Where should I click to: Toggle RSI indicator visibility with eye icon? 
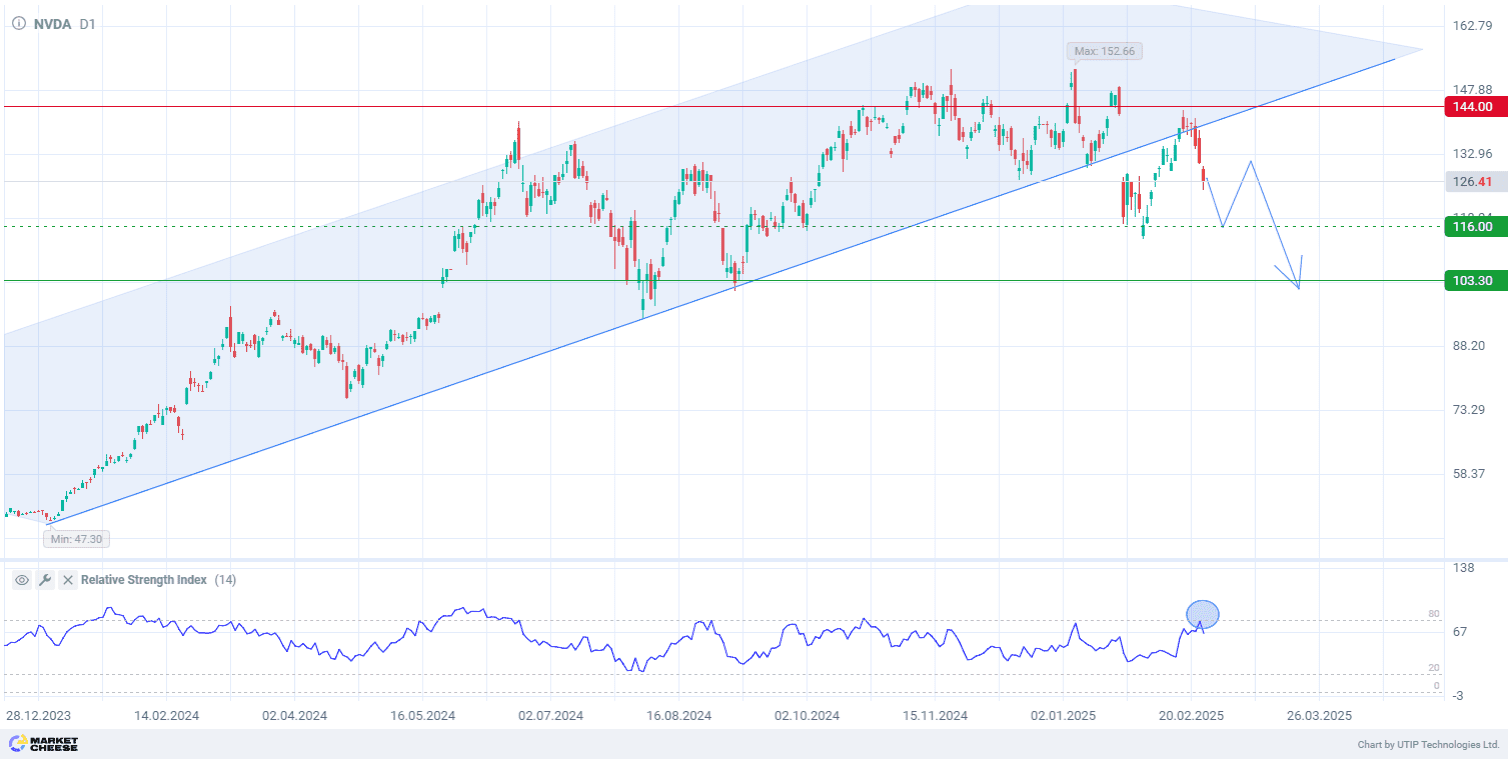[22, 580]
